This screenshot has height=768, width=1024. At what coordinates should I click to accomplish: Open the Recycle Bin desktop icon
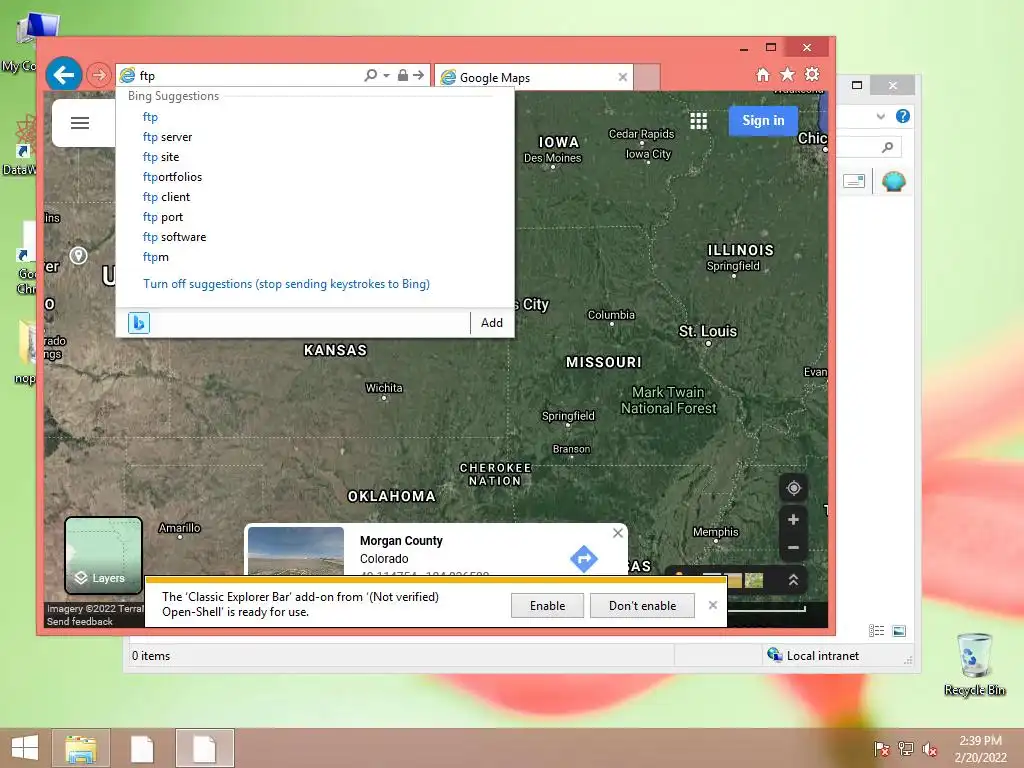coord(974,664)
